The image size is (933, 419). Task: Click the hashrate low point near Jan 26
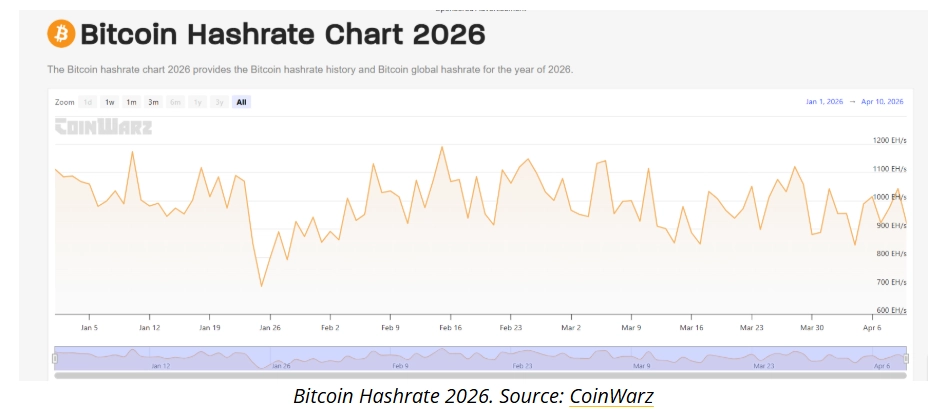click(262, 287)
